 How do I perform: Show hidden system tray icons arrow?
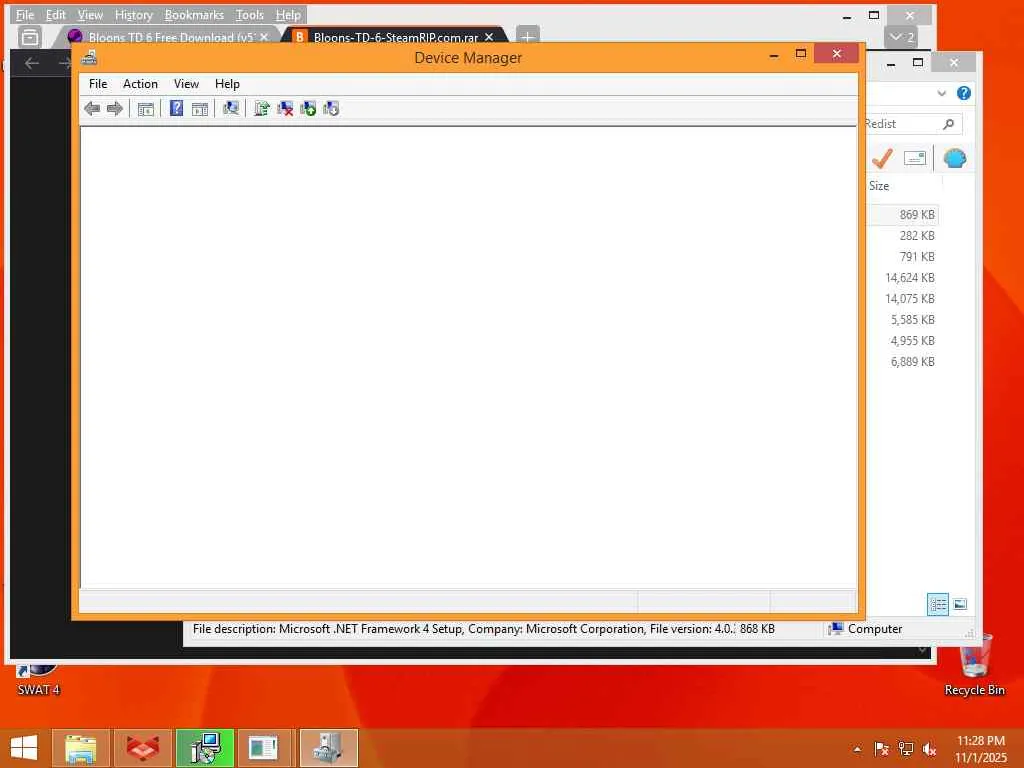tap(857, 749)
